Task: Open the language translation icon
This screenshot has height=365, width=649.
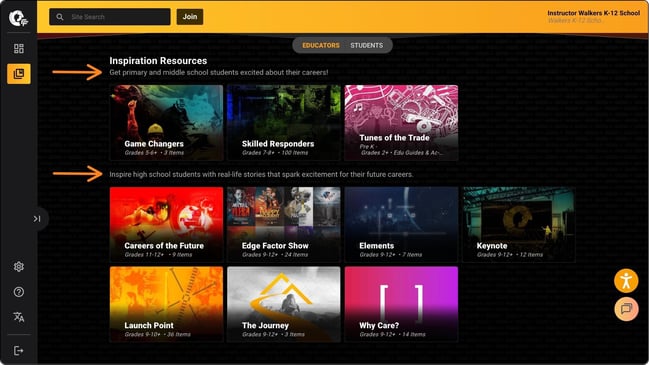Action: pyautogui.click(x=19, y=317)
